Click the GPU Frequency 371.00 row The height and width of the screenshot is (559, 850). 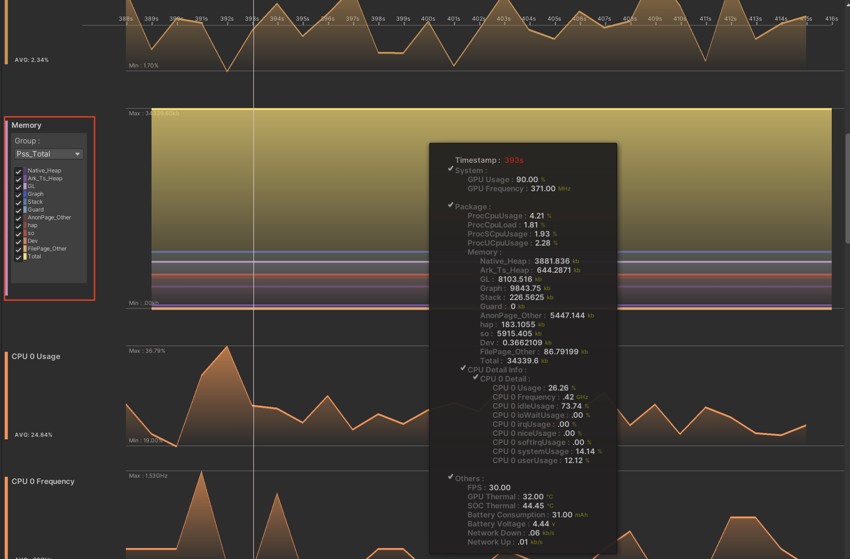519,189
